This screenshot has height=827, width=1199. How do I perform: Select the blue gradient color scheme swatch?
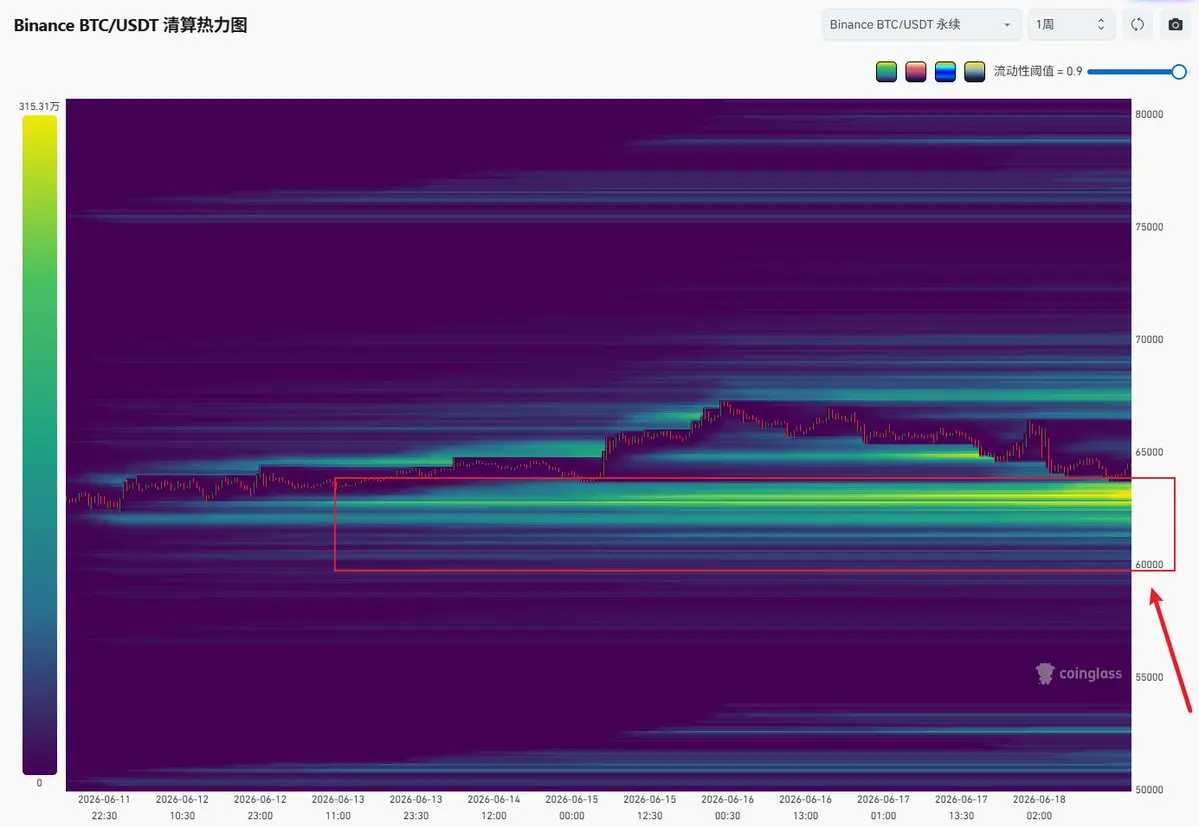945,72
